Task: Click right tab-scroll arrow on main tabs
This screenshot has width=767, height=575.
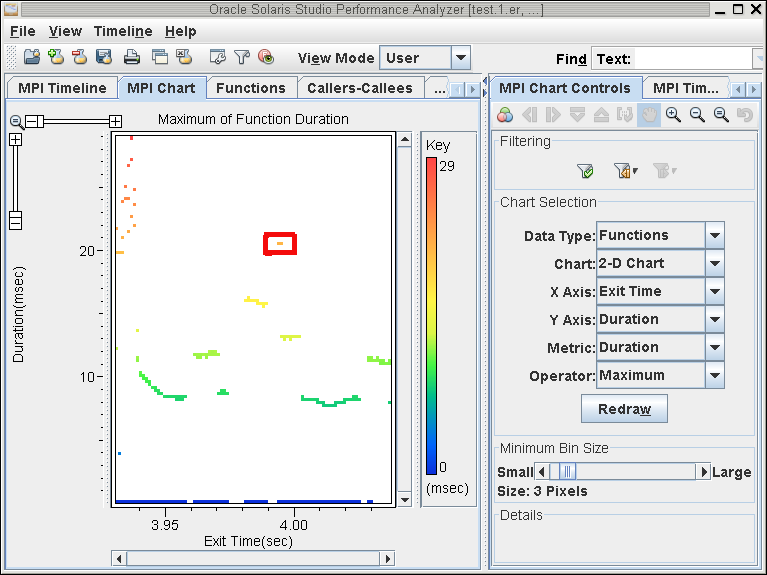Action: click(x=472, y=90)
